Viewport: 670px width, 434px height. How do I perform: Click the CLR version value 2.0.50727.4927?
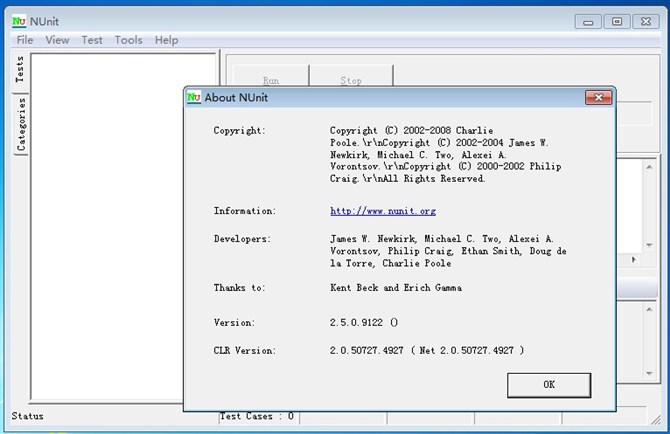pos(366,351)
